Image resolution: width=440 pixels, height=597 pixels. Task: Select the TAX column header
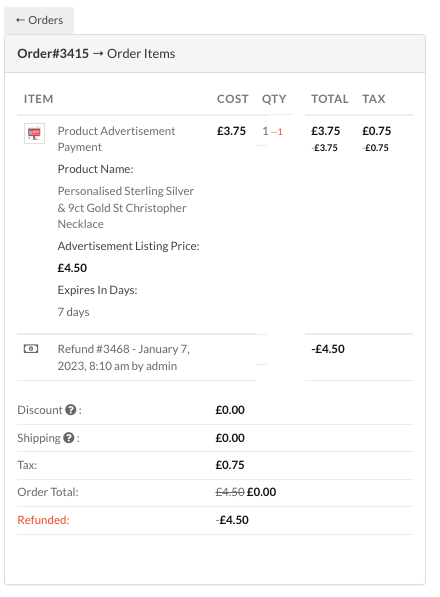pos(373,99)
